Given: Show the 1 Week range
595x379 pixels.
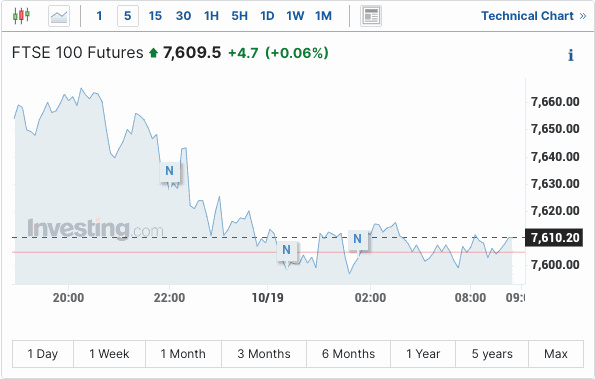Looking at the screenshot, I should click(109, 354).
